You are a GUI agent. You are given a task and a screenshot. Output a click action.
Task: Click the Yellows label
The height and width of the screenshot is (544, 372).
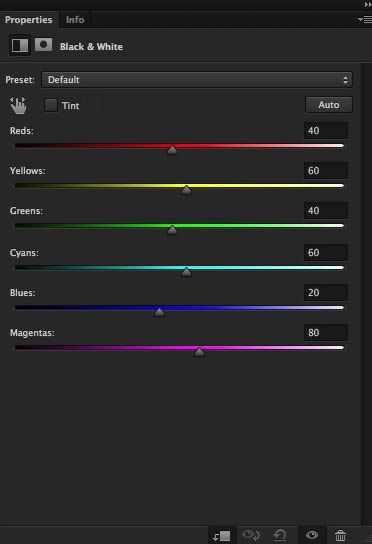pyautogui.click(x=27, y=171)
